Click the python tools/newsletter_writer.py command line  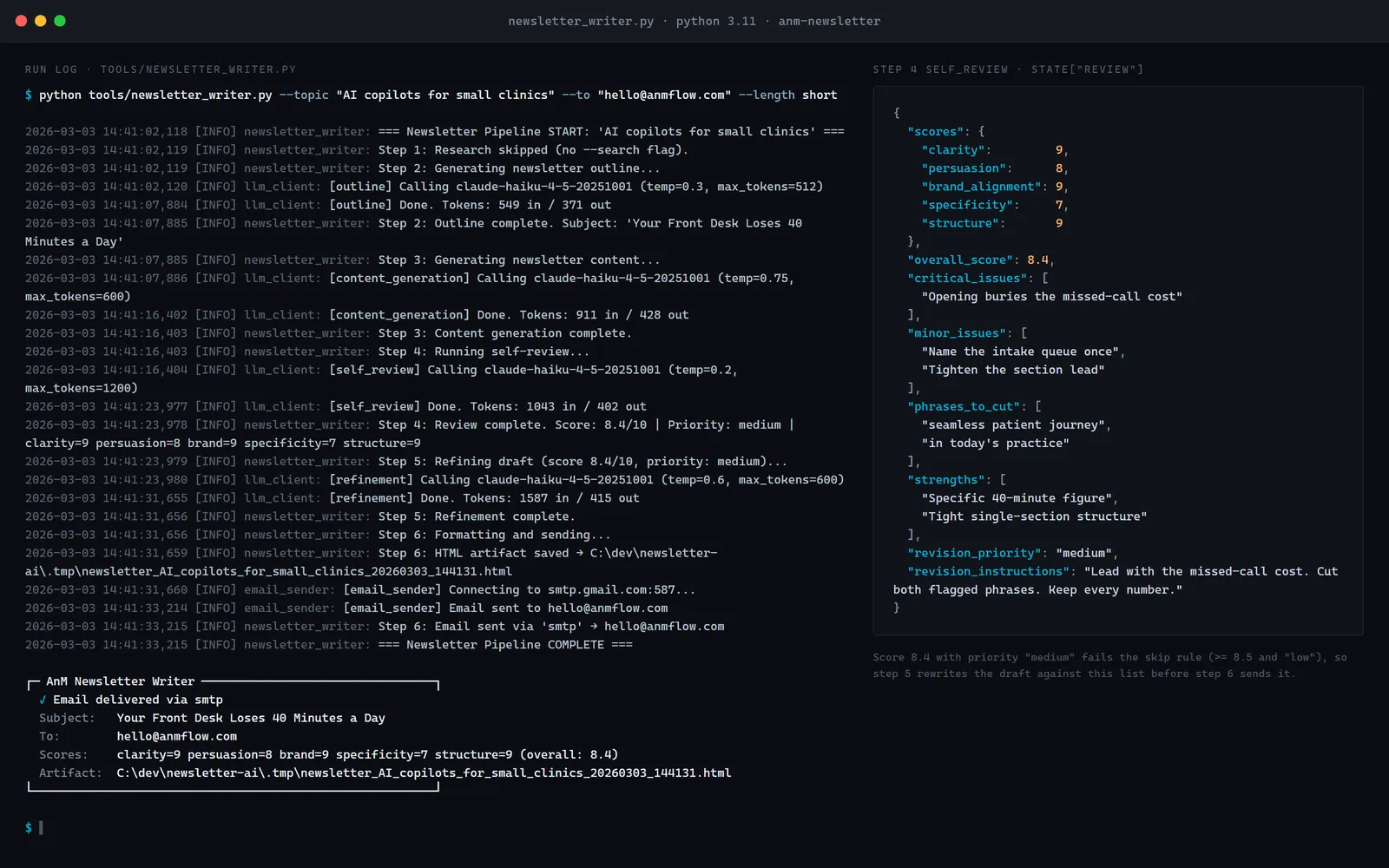[x=431, y=95]
